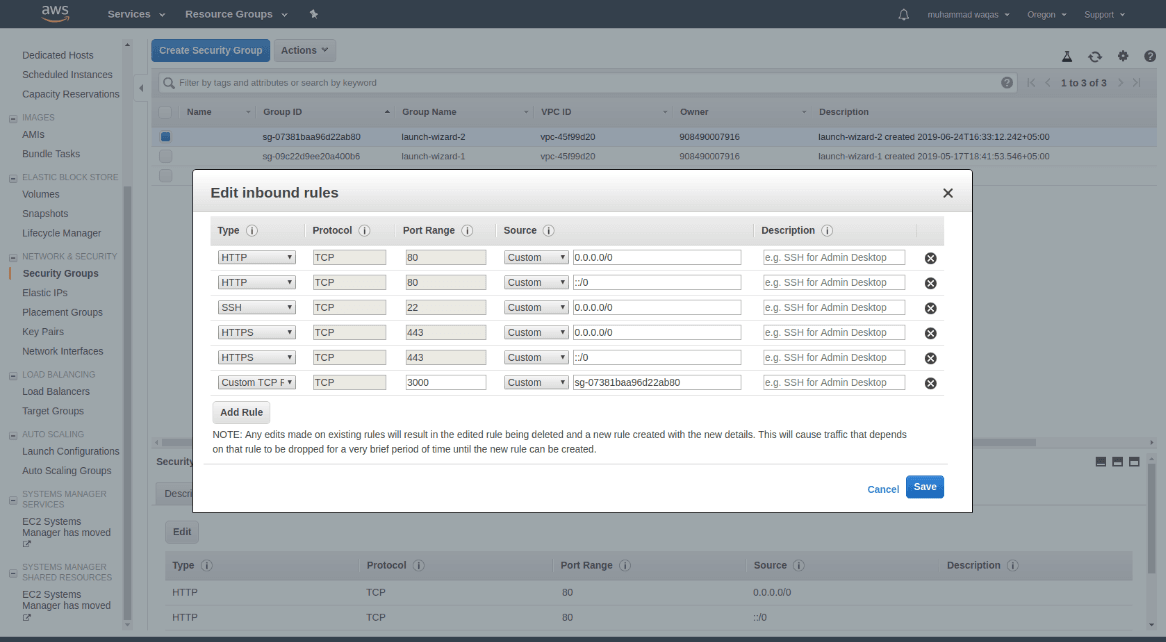Uncheck the launch-wizard-2 row

pyautogui.click(x=165, y=136)
